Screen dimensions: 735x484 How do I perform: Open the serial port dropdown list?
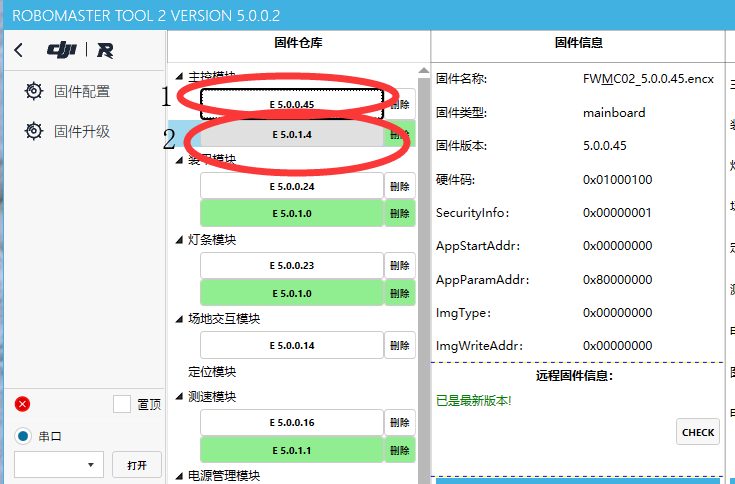(59, 465)
